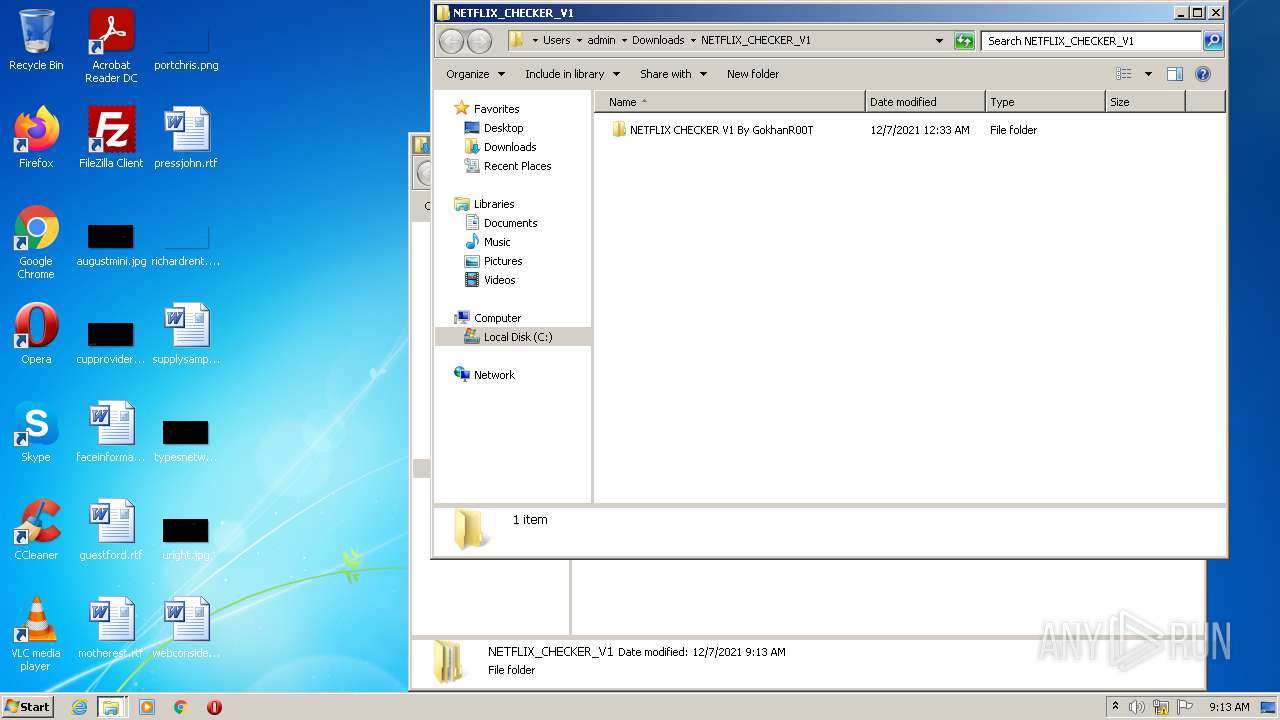Screen dimensions: 1280x720
Task: Open Google Chrome from the taskbar
Action: pos(180,707)
